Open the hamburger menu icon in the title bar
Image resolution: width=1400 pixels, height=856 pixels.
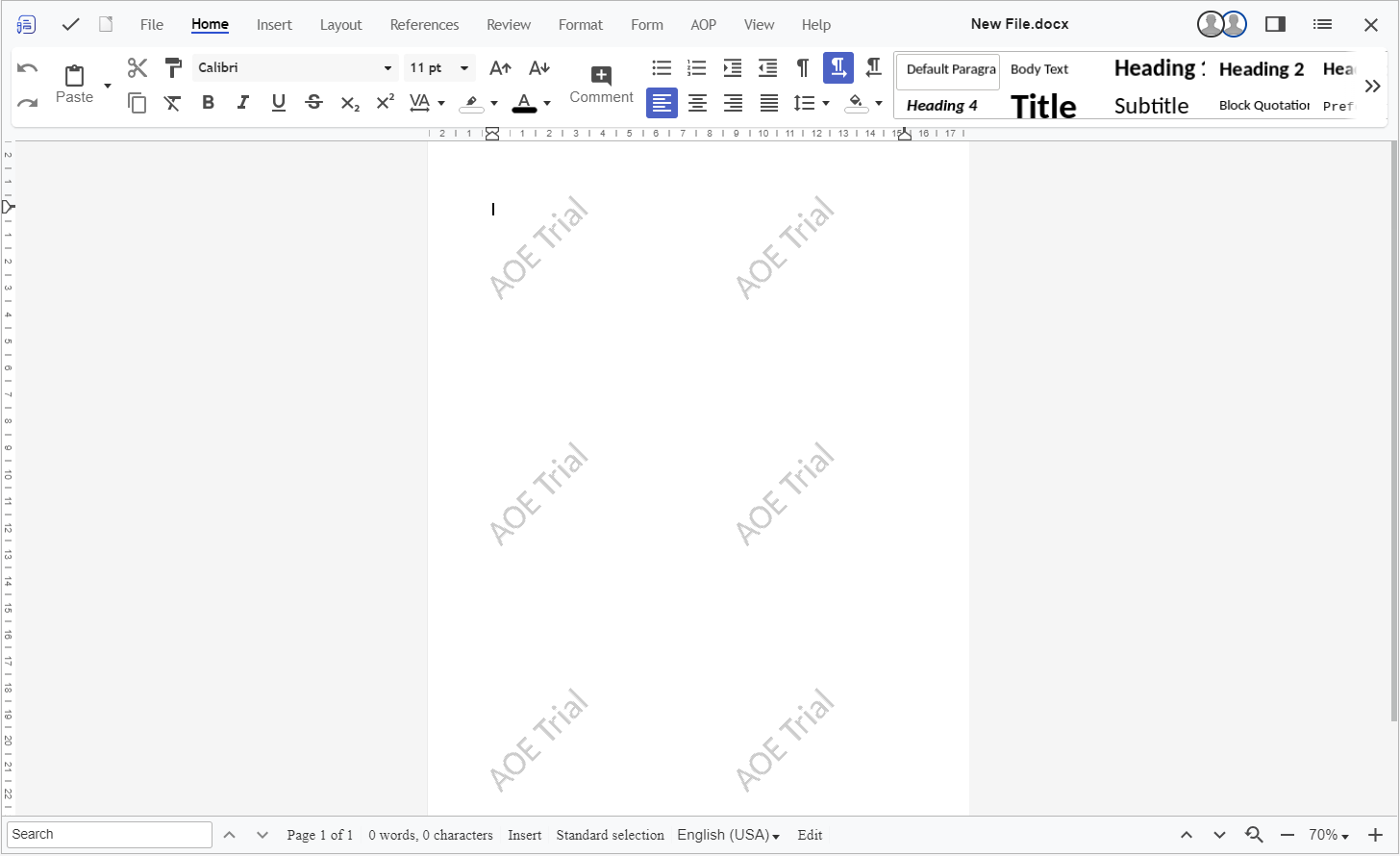pos(1323,24)
